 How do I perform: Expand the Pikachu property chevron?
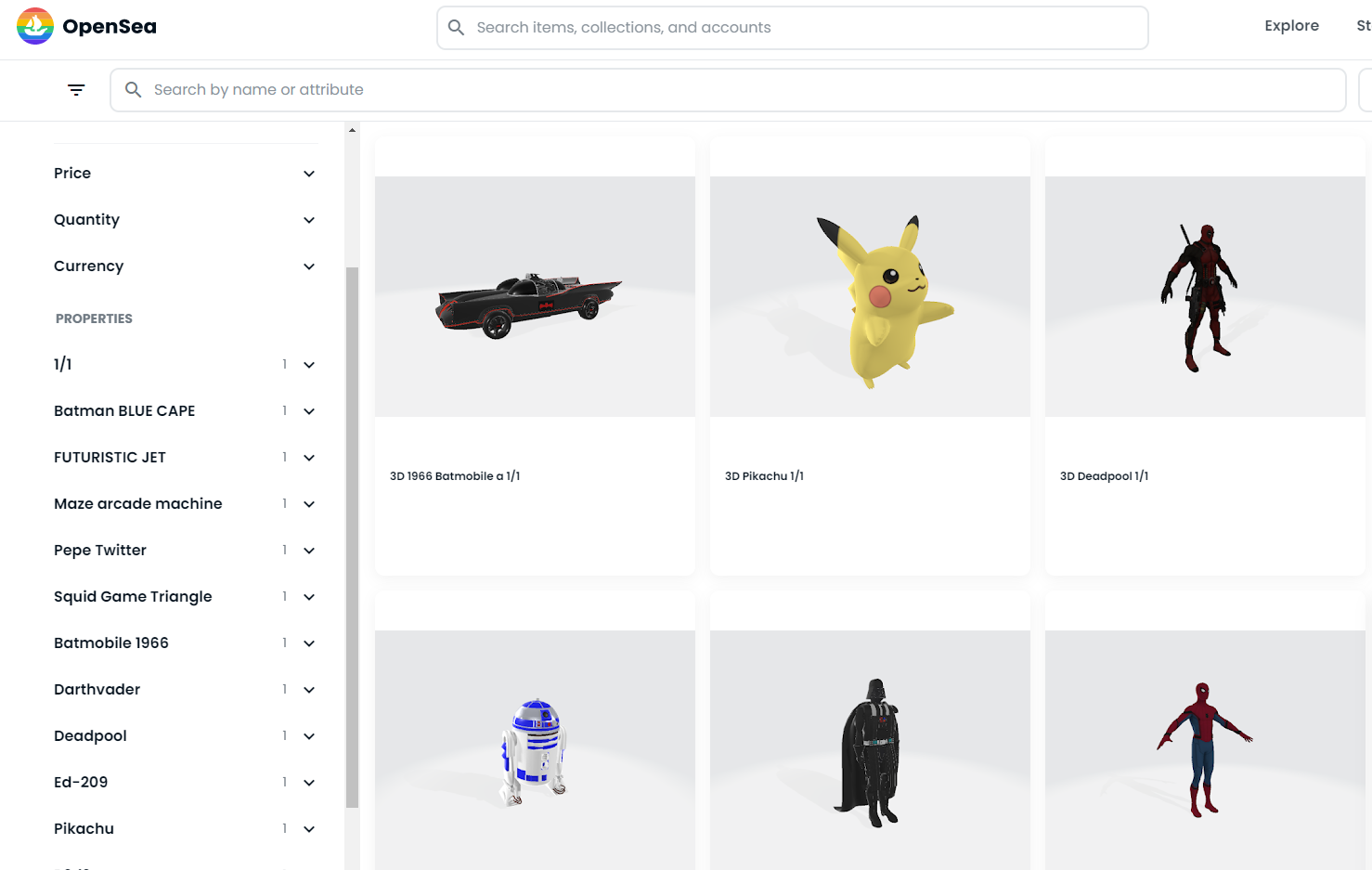(309, 829)
